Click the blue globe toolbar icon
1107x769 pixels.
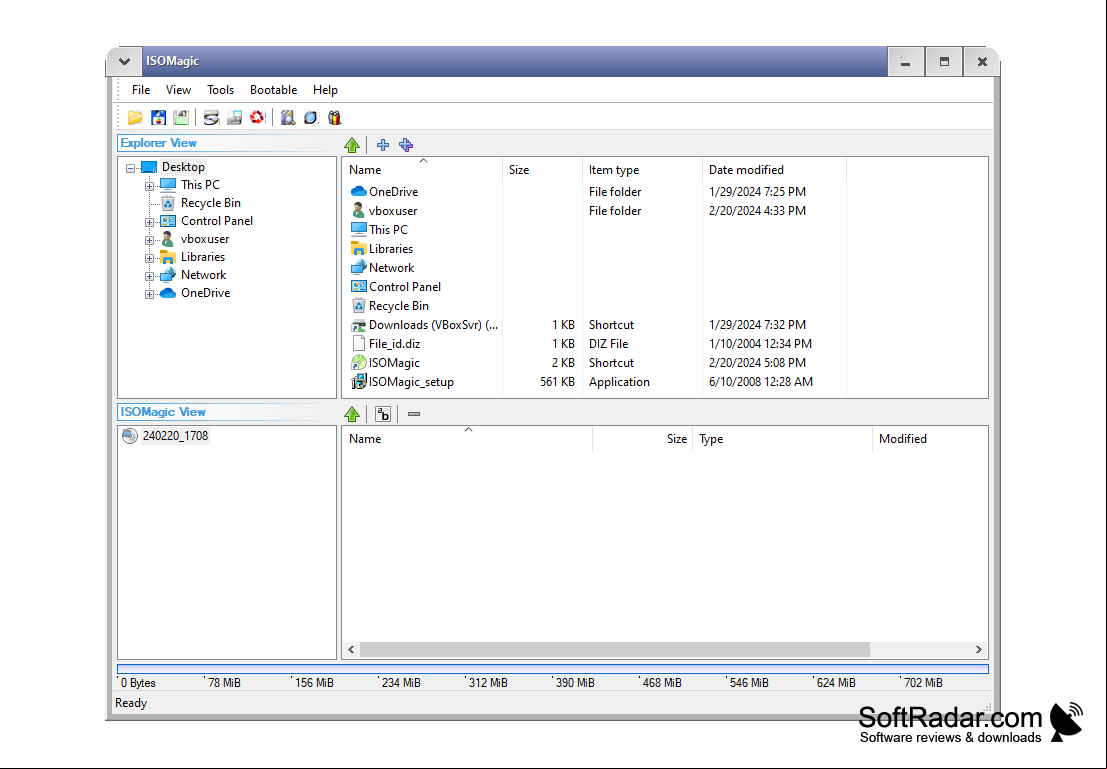(x=311, y=118)
